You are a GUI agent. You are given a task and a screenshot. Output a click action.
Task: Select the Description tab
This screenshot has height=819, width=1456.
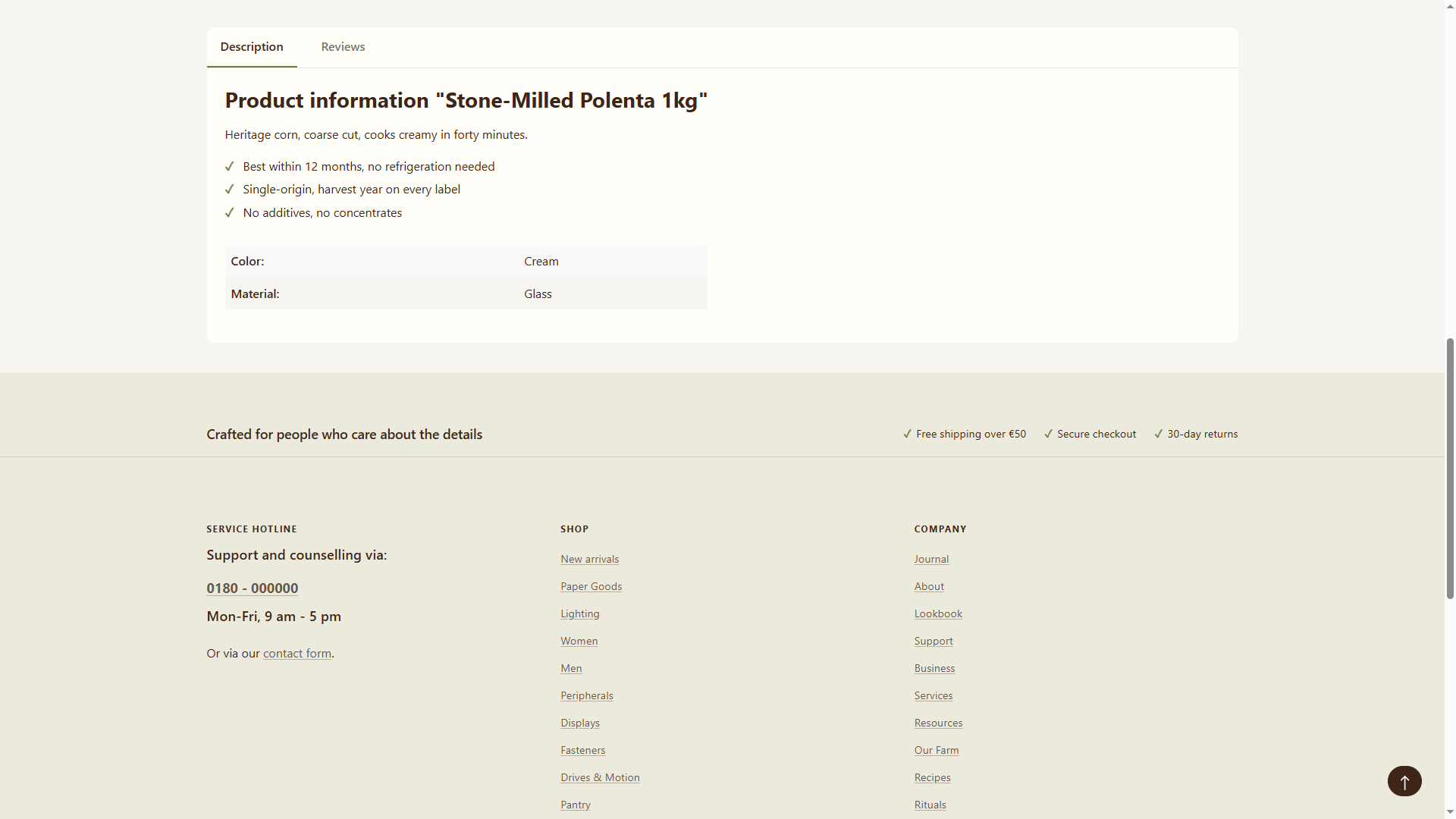[x=252, y=47]
